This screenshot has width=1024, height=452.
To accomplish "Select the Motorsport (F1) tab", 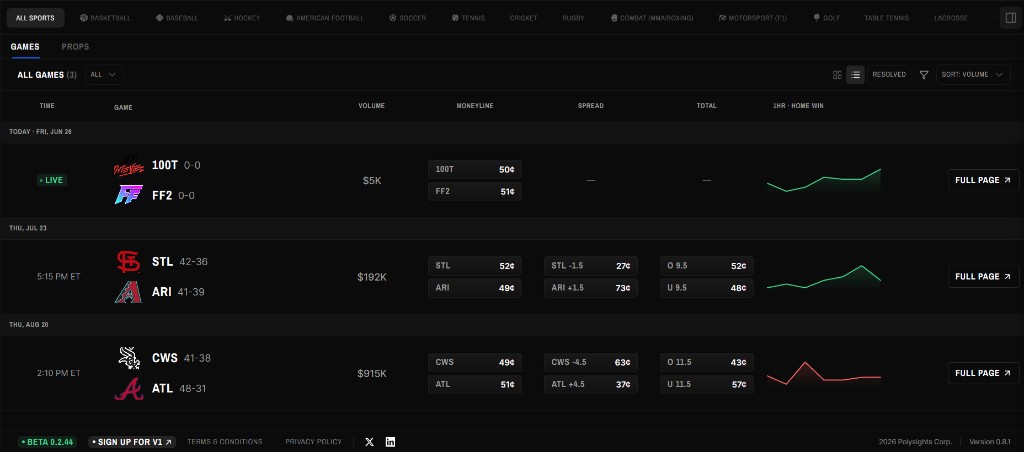I will coord(753,18).
